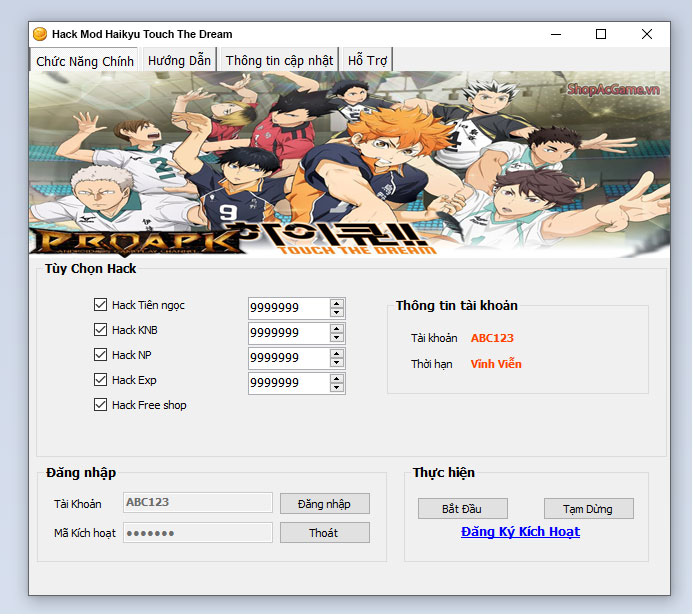Minimize the Hack Mod window
Image resolution: width=693 pixels, height=616 pixels.
click(x=556, y=34)
